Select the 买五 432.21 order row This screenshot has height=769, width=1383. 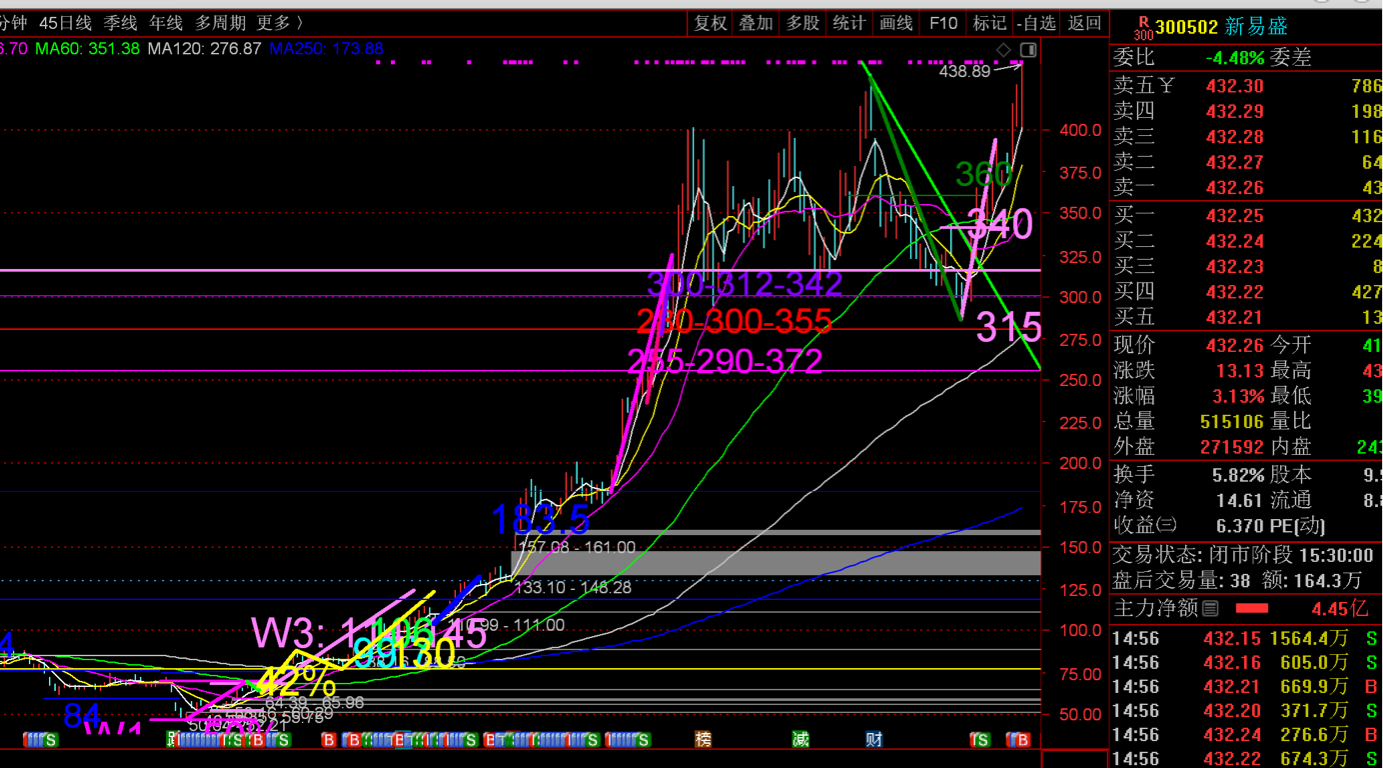(1247, 317)
